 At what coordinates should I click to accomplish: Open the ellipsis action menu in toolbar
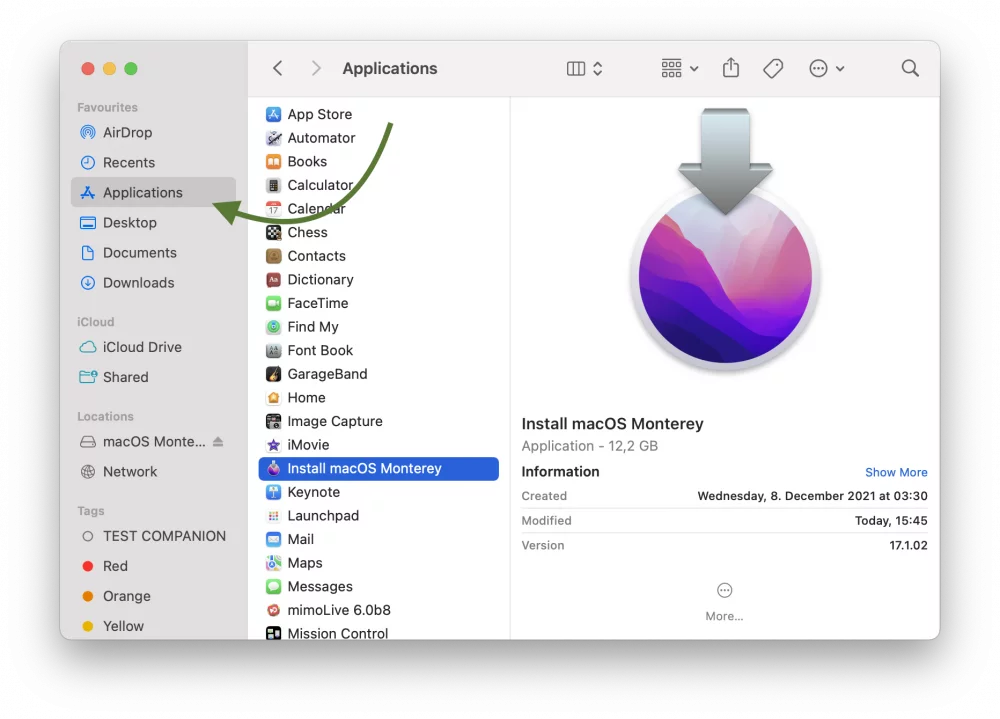[x=826, y=68]
